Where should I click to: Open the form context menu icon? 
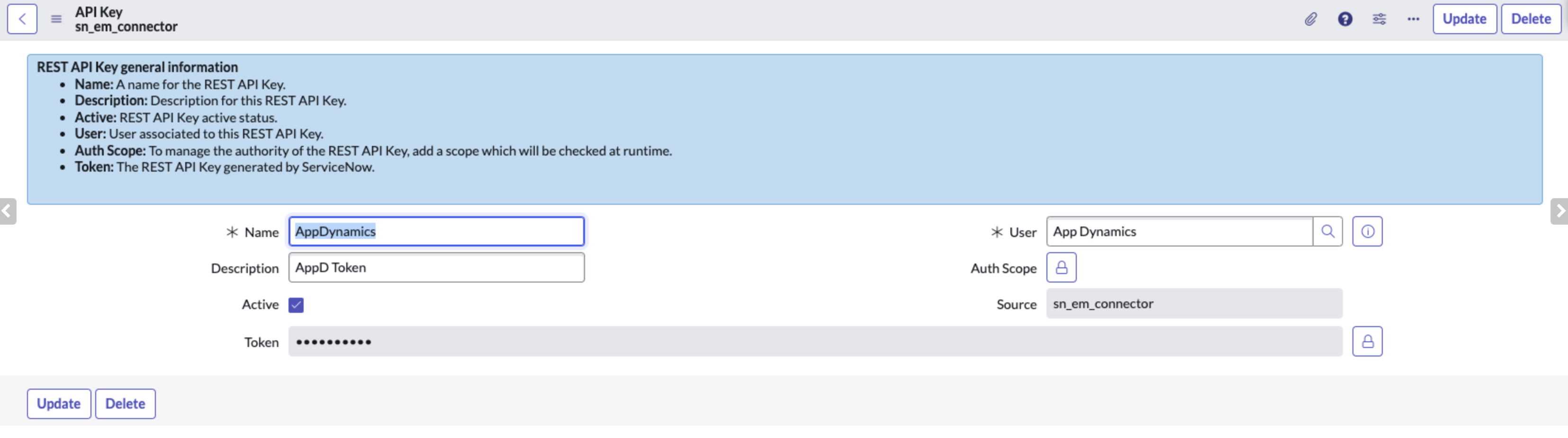(56, 19)
